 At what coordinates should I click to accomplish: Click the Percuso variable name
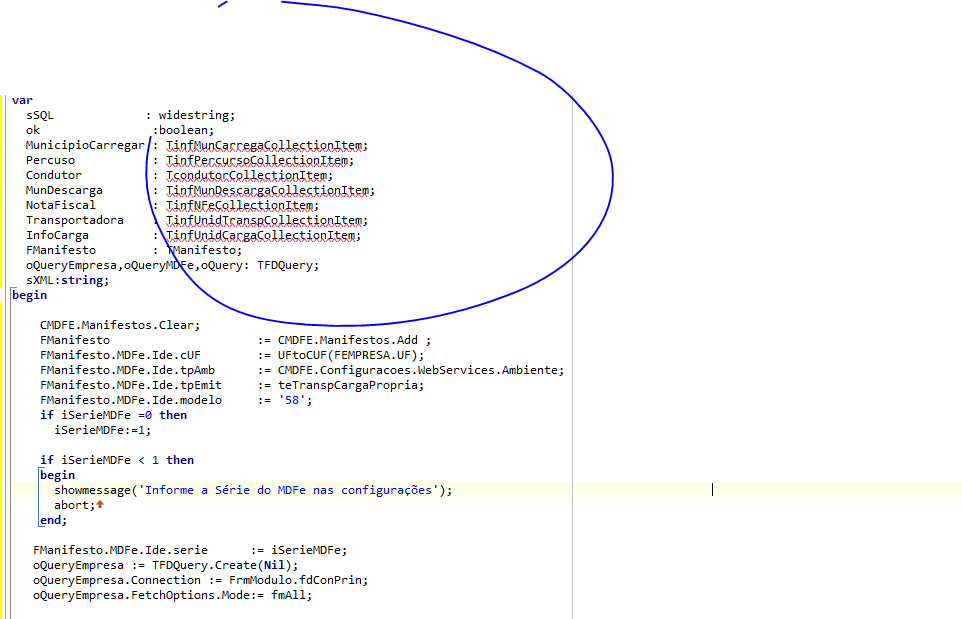50,160
